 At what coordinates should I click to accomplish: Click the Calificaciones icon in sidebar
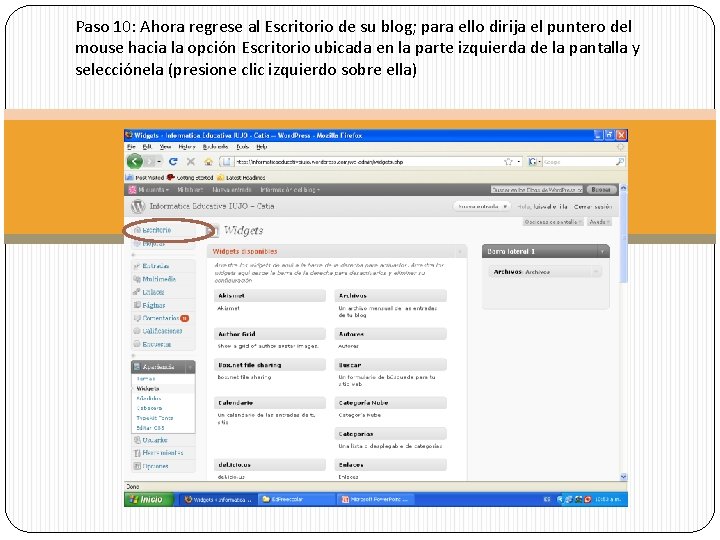click(136, 331)
